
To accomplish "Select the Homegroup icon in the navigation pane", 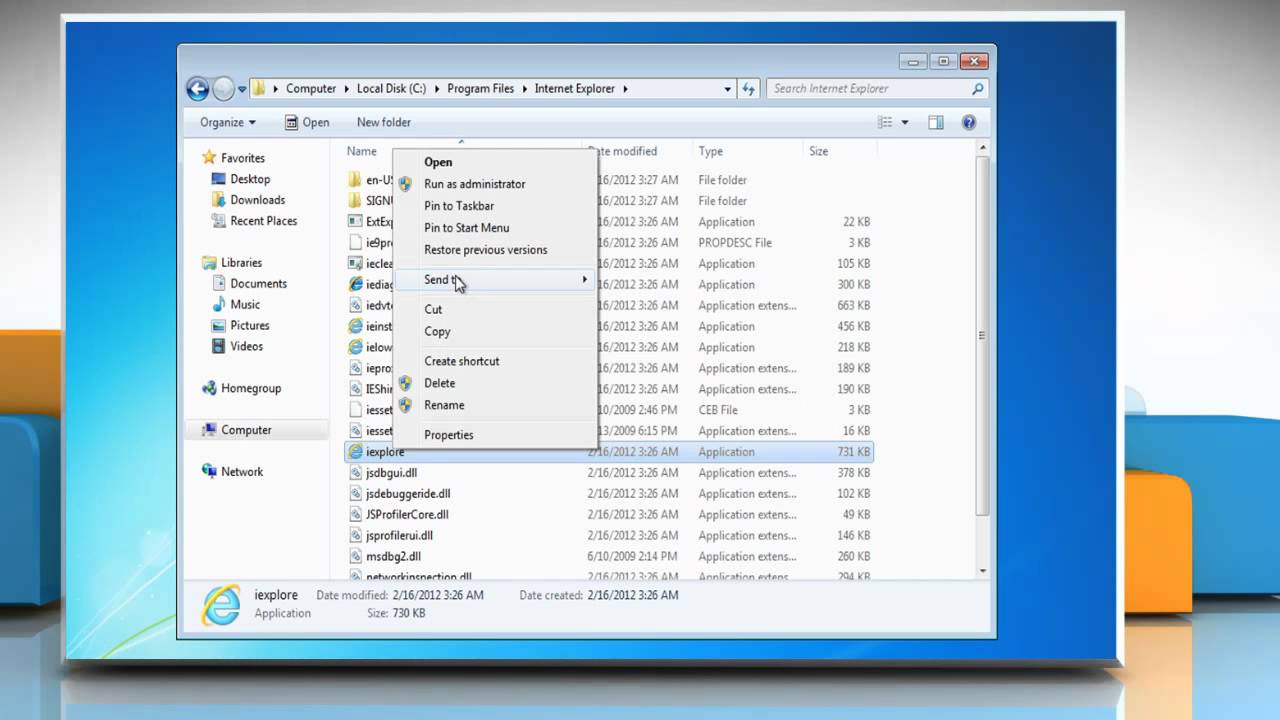I will tap(209, 388).
